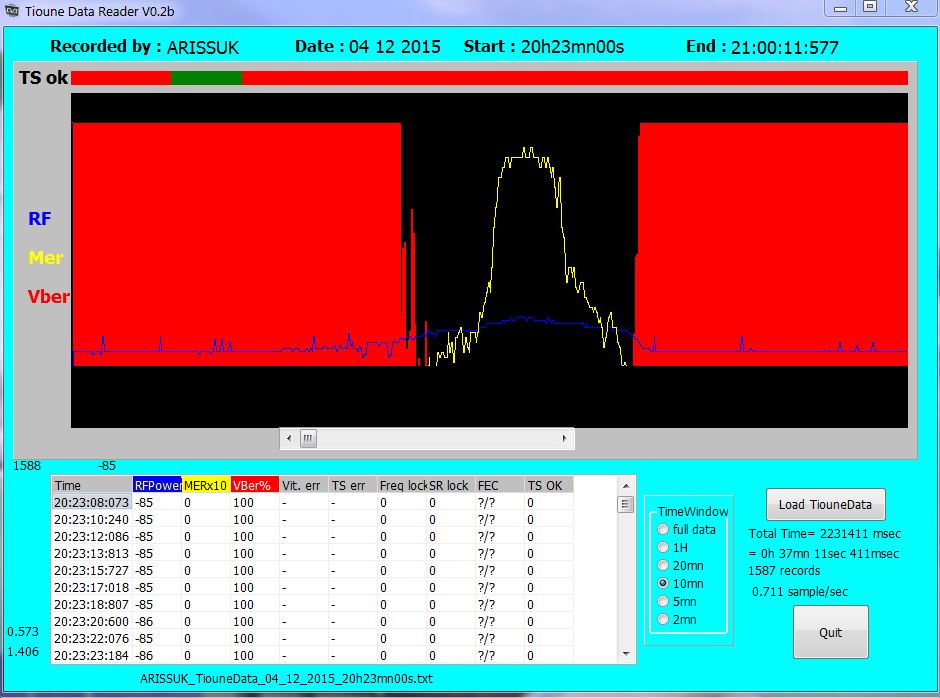Click the blue RF legend label
The height and width of the screenshot is (698, 940).
40,219
